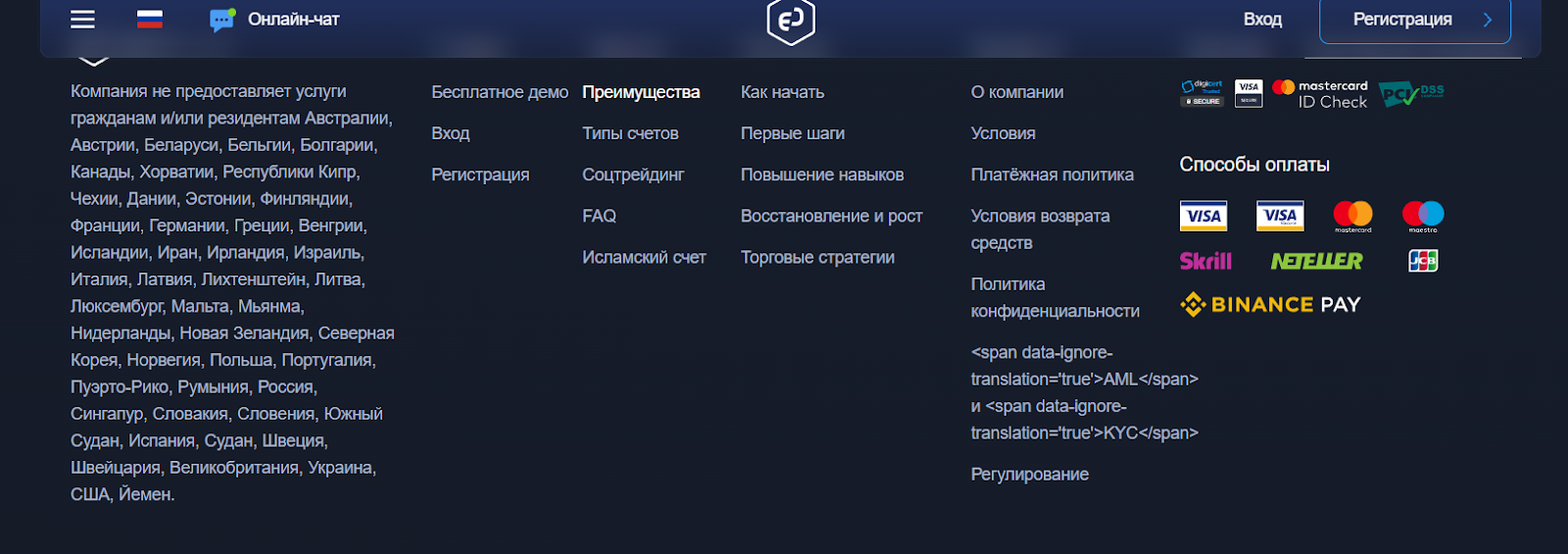The width and height of the screenshot is (1568, 554).
Task: Open the Исламский счет link
Action: (644, 257)
